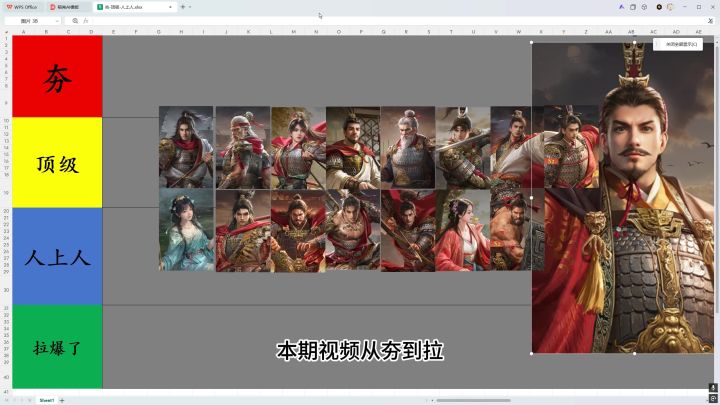The height and width of the screenshot is (405, 720).
Task: Select bottom-row muscular orange-skinned fighter
Action: pos(511,230)
